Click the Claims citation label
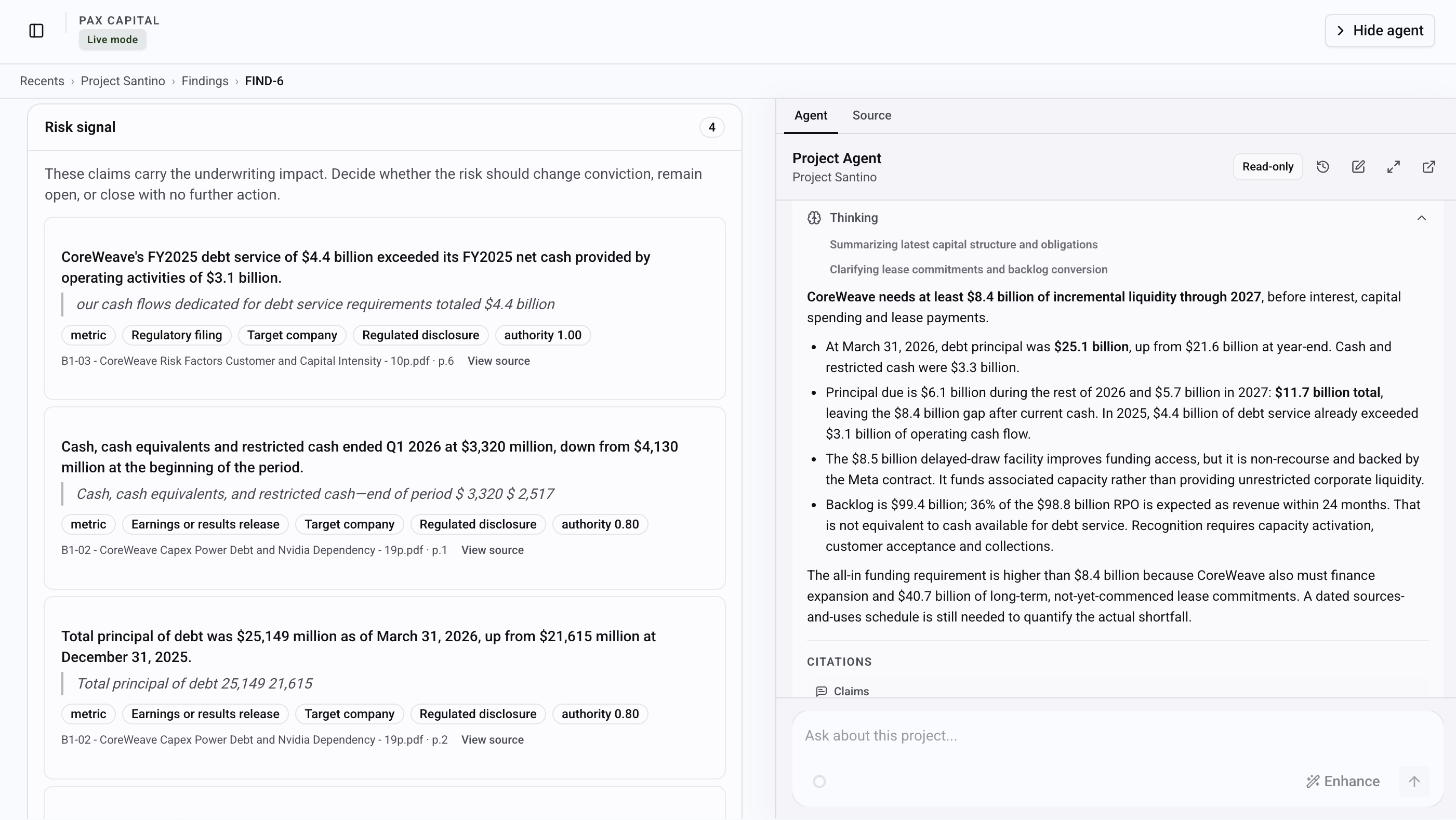Image resolution: width=1456 pixels, height=820 pixels. click(851, 691)
